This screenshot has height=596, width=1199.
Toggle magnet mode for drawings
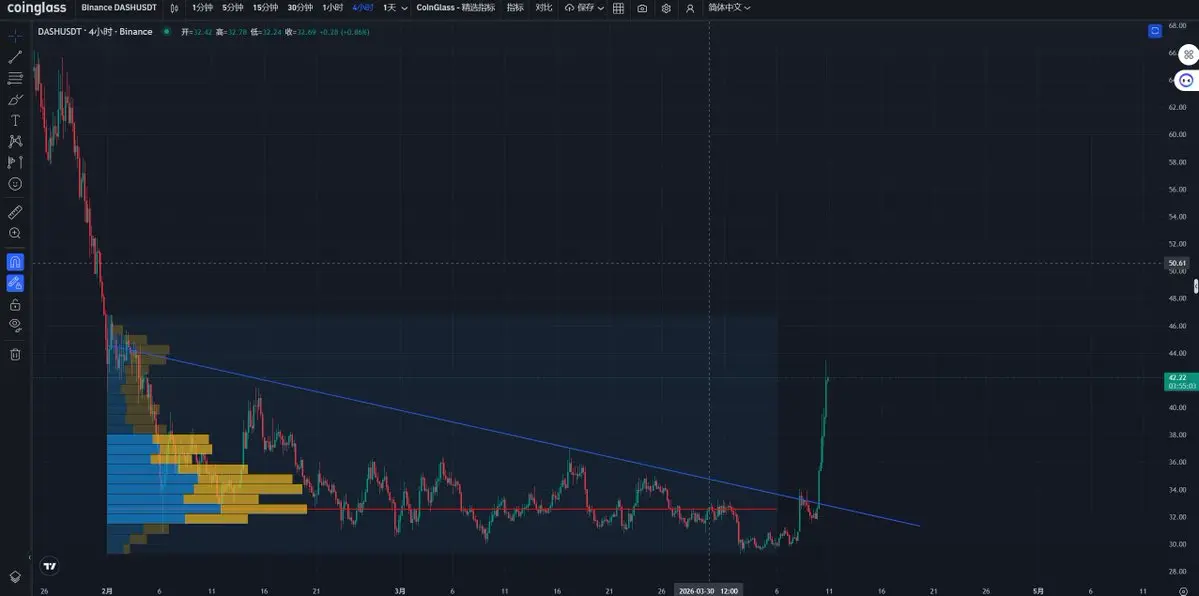coord(15,262)
